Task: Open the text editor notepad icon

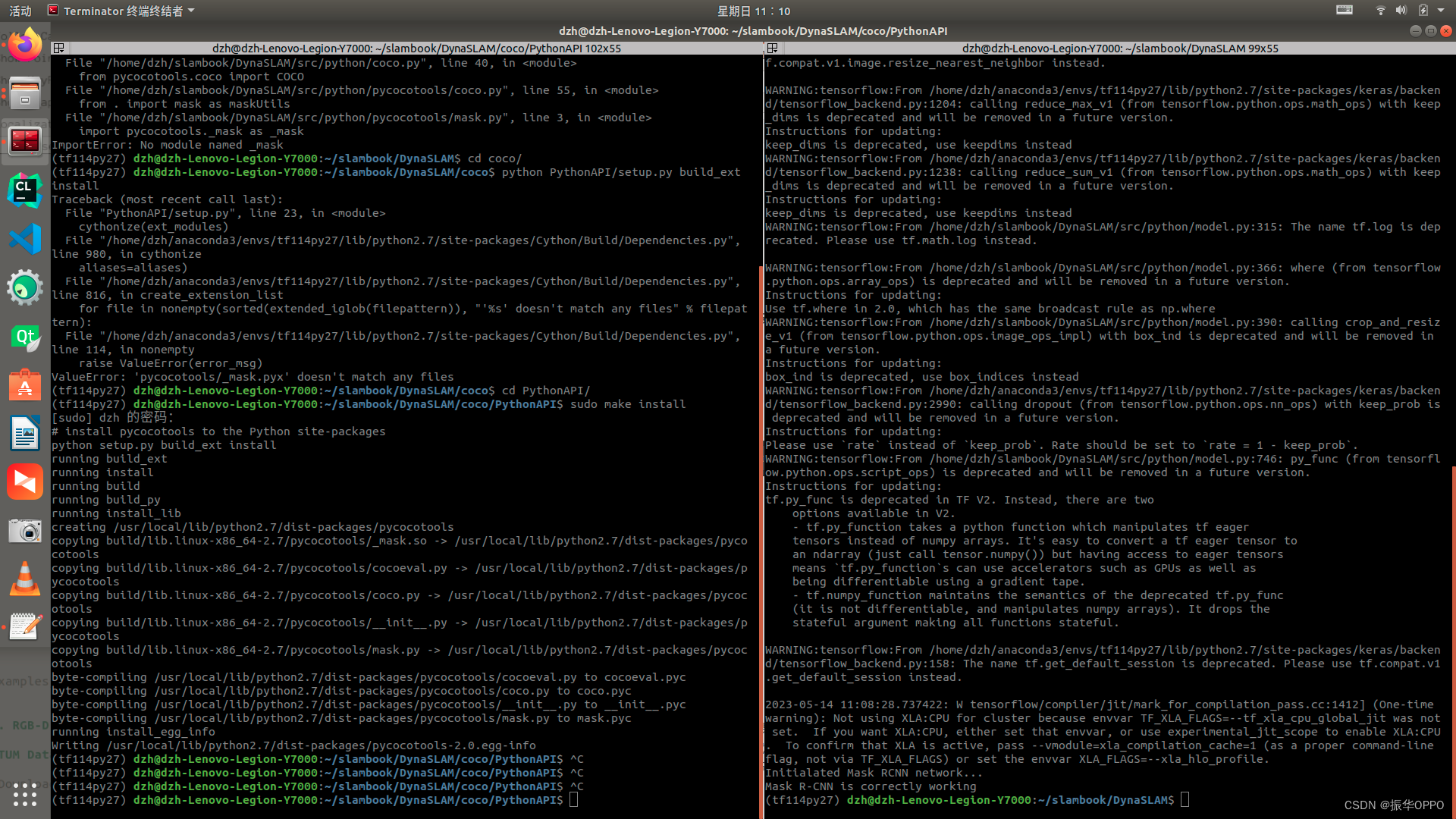Action: point(25,628)
